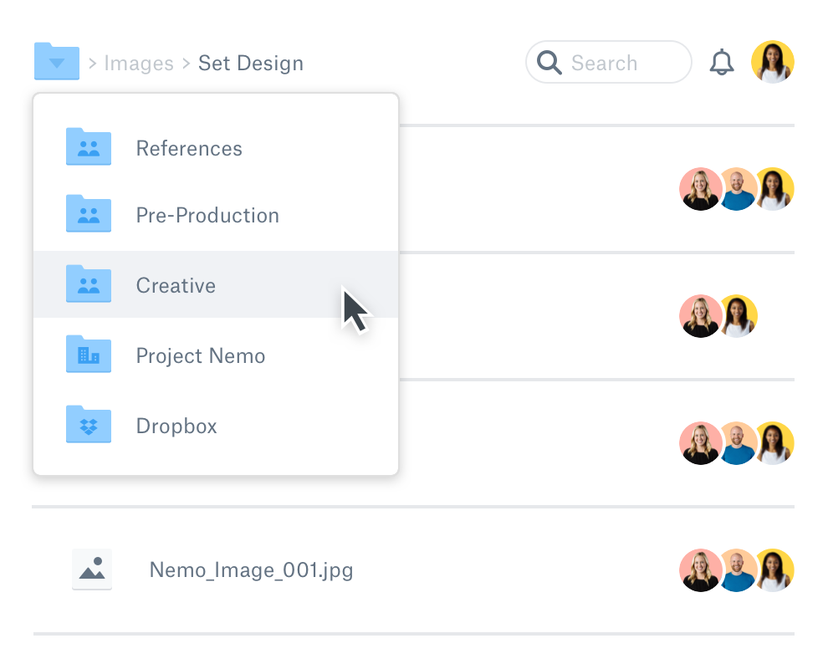The image size is (828, 669).
Task: Choose Project Nemo in the dropdown menu
Action: point(200,355)
